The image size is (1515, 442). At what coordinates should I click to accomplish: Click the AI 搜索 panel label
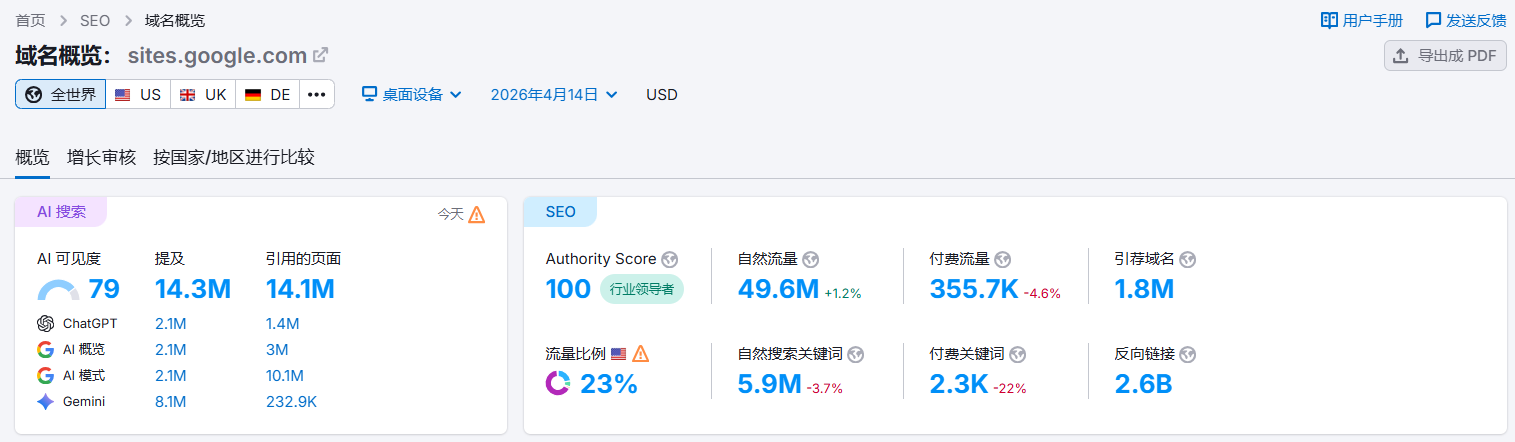click(62, 212)
